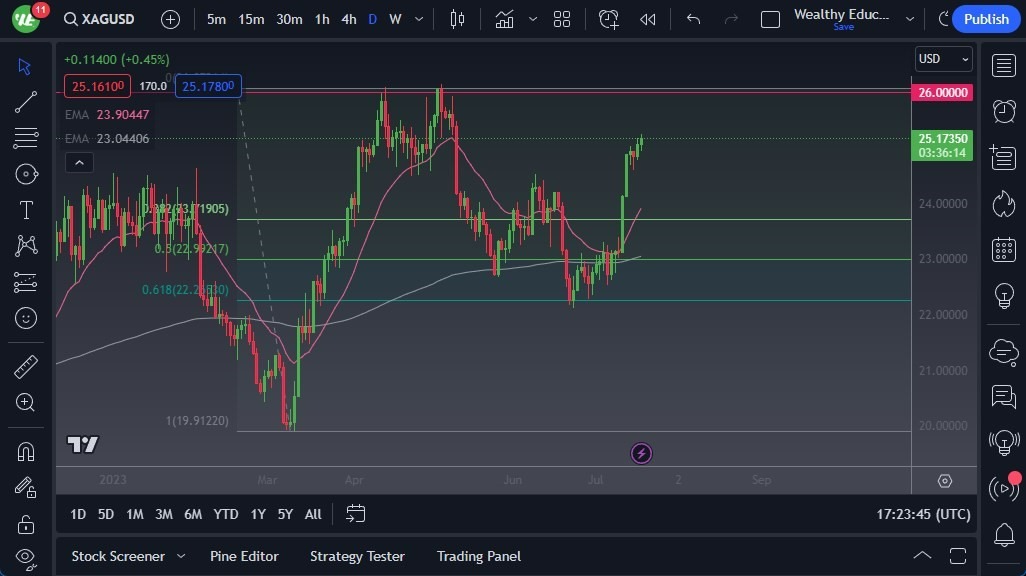Open the Measure ruler tool
This screenshot has width=1026, height=576.
click(x=26, y=367)
